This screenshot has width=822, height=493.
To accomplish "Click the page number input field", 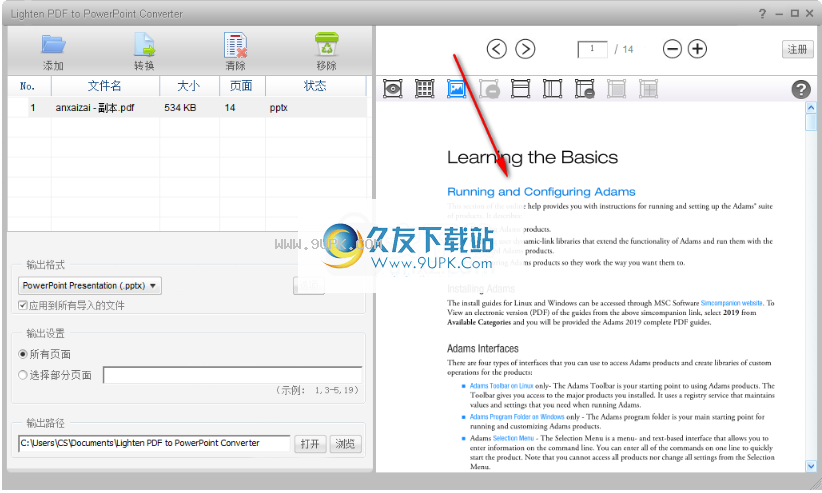I will pyautogui.click(x=592, y=49).
